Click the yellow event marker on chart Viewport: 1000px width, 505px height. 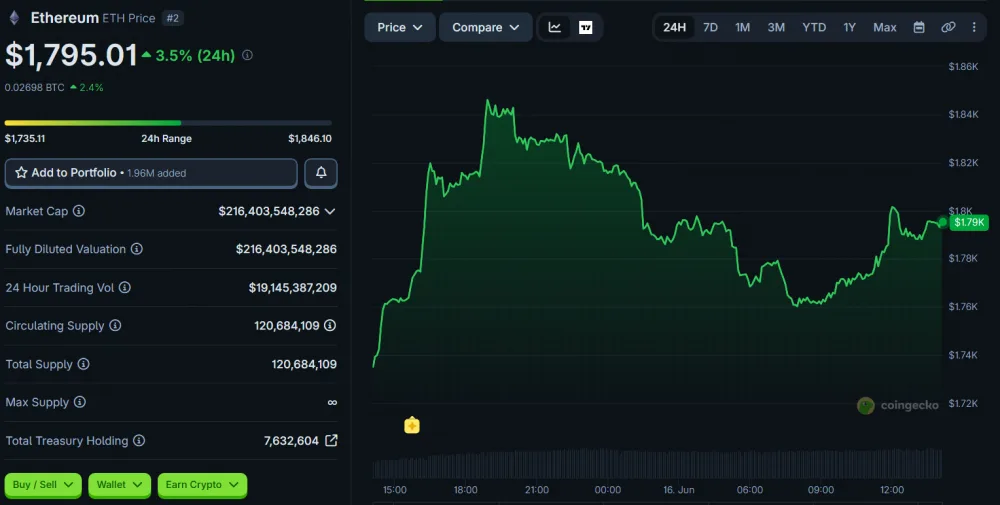point(412,425)
